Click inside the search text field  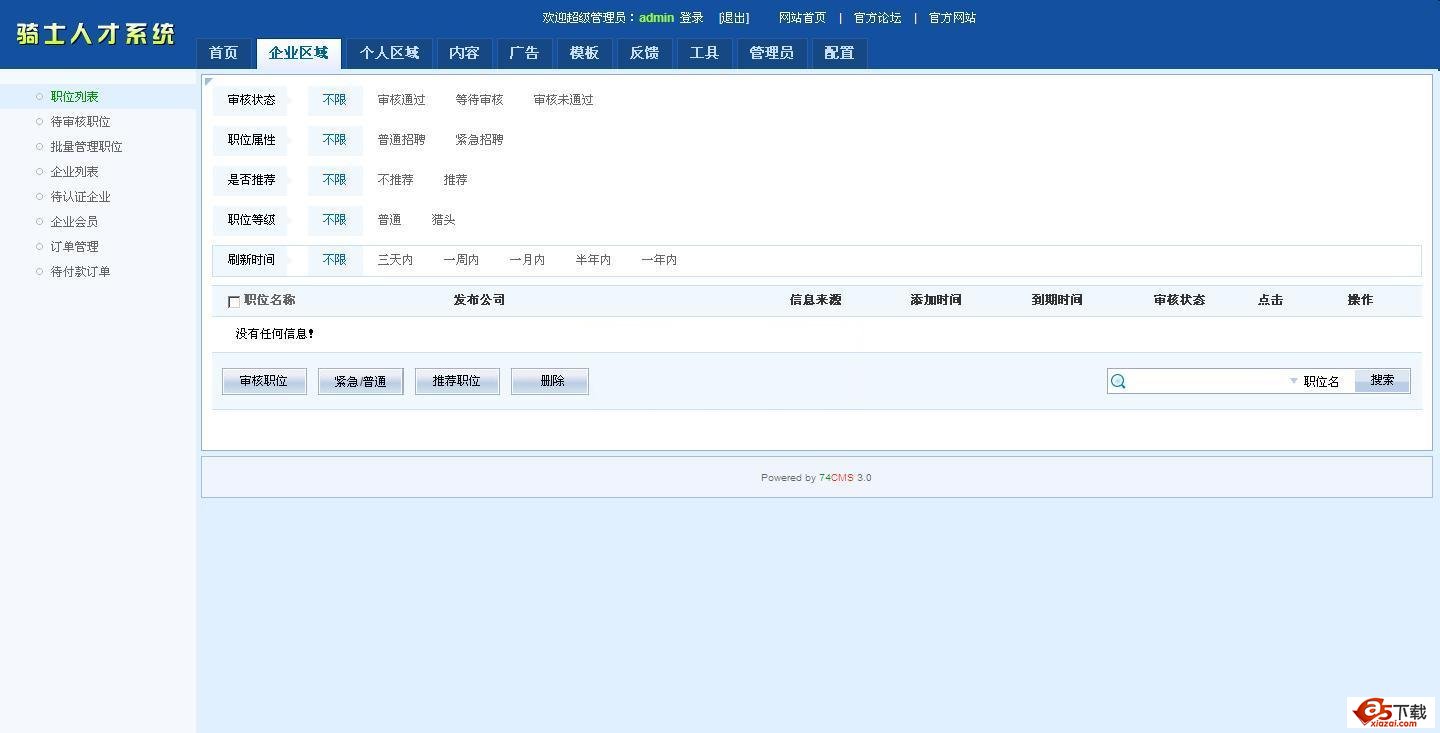pos(1207,381)
